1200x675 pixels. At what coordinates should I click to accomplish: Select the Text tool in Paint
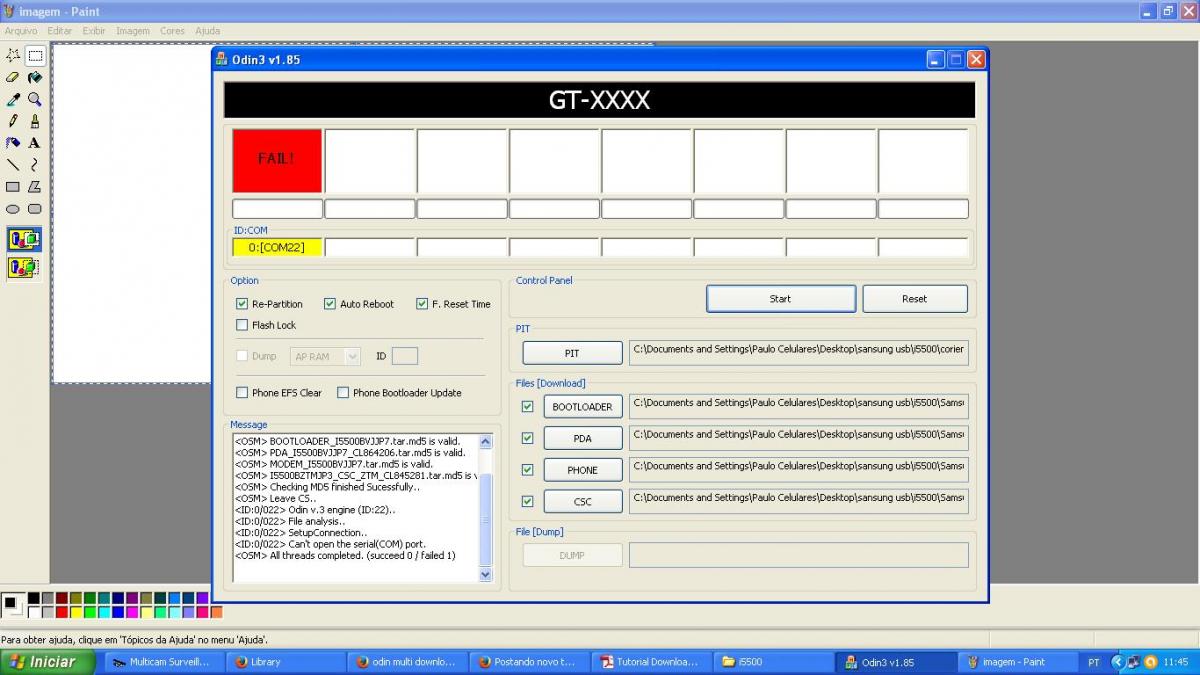[35, 143]
